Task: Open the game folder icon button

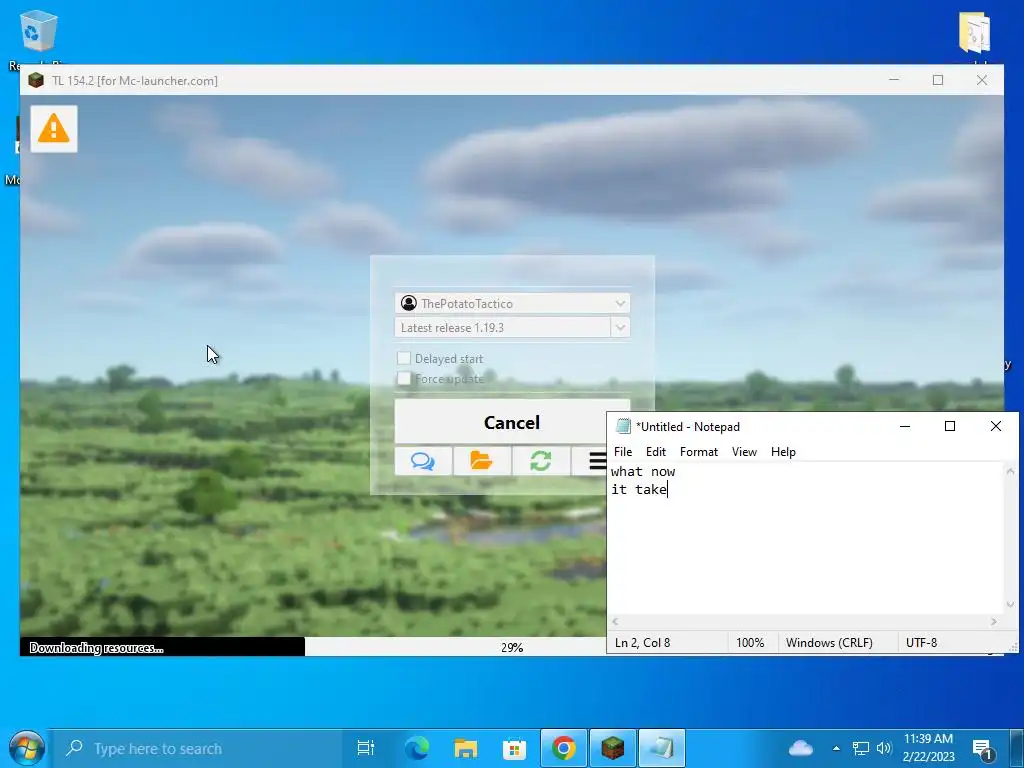Action: click(482, 461)
